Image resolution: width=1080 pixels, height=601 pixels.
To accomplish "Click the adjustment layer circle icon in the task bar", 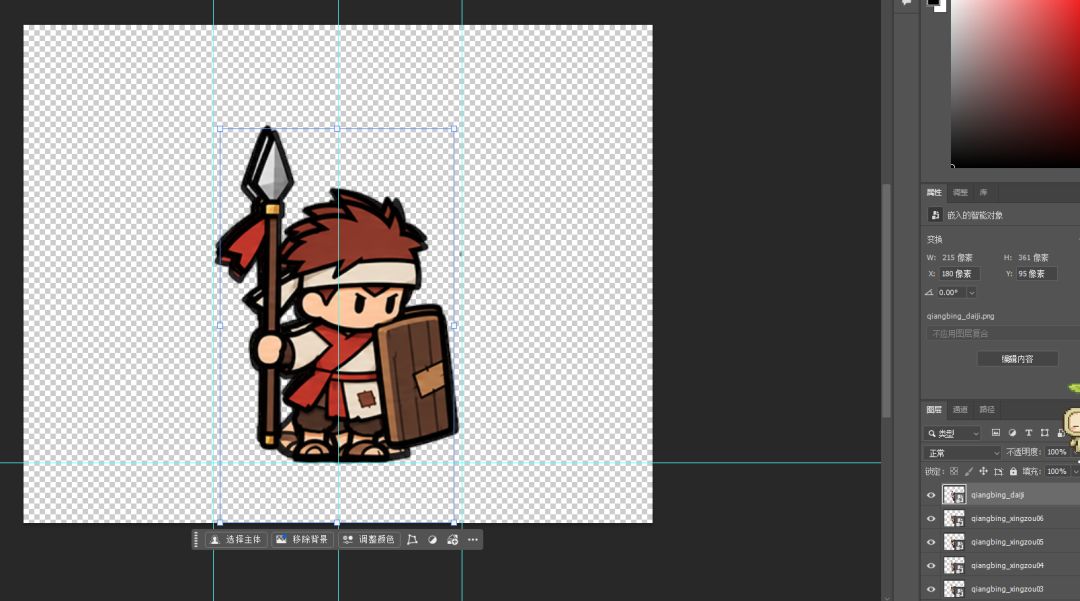I will (x=433, y=540).
